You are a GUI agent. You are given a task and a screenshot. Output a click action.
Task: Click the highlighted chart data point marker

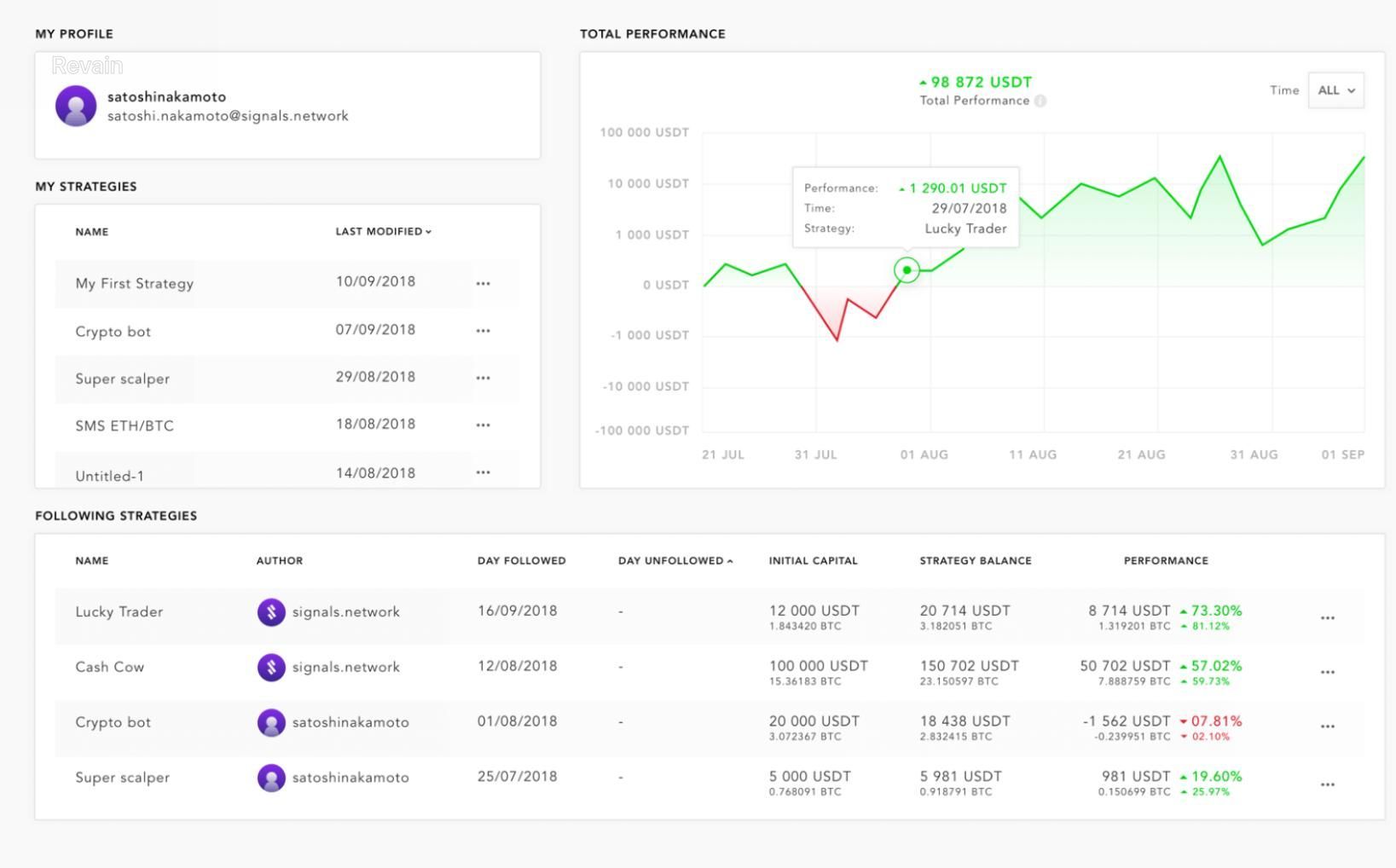907,270
